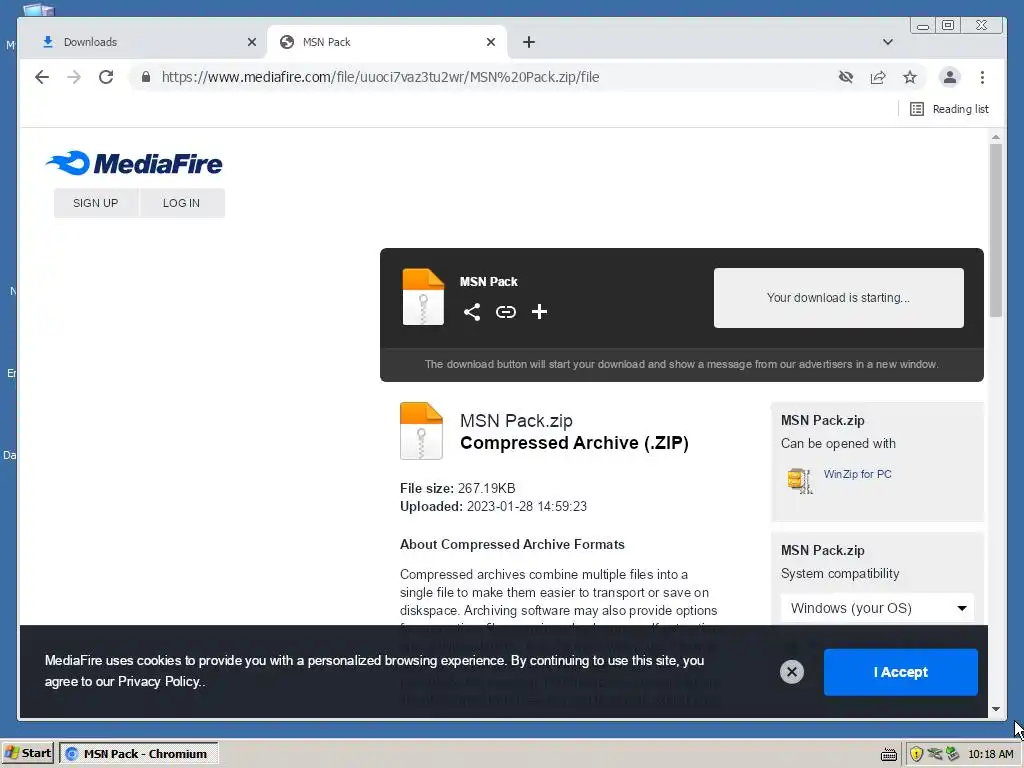Click the 'Can be opened with' label
Image resolution: width=1024 pixels, height=768 pixels.
[838, 443]
